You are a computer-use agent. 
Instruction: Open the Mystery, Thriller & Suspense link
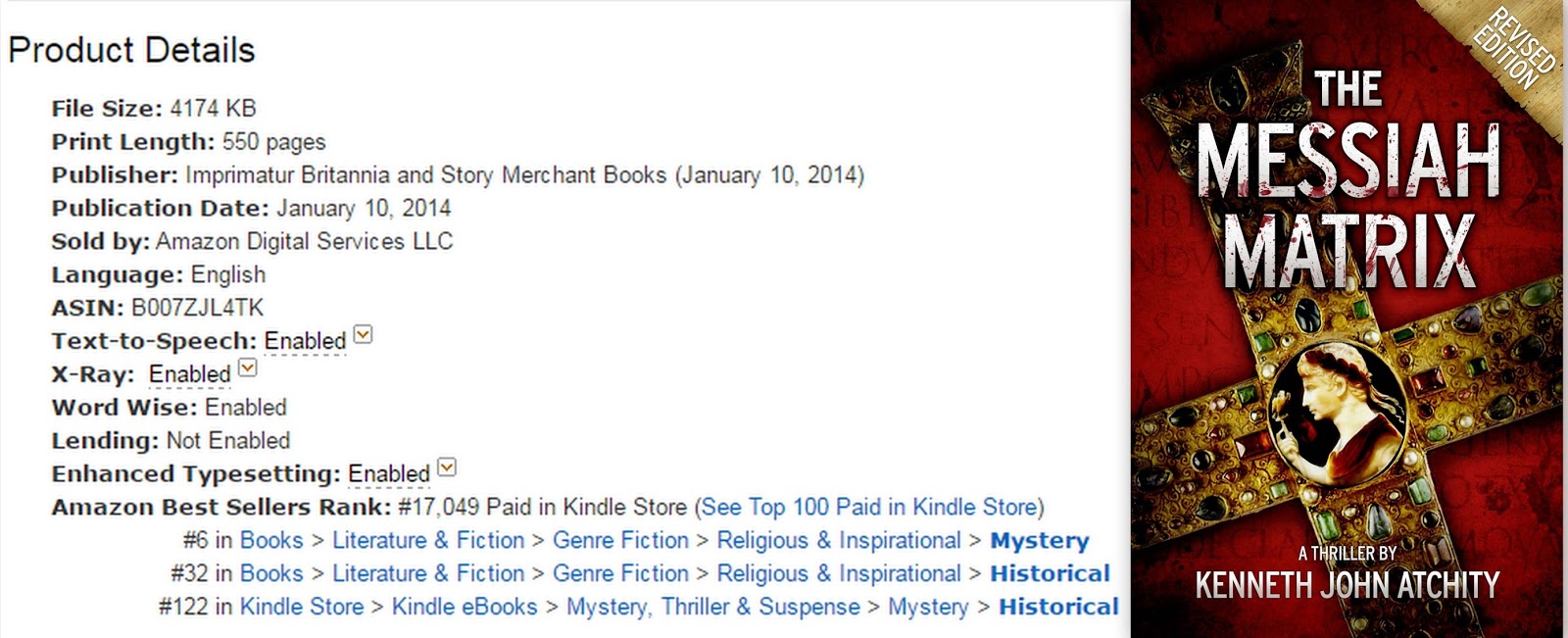tap(712, 608)
